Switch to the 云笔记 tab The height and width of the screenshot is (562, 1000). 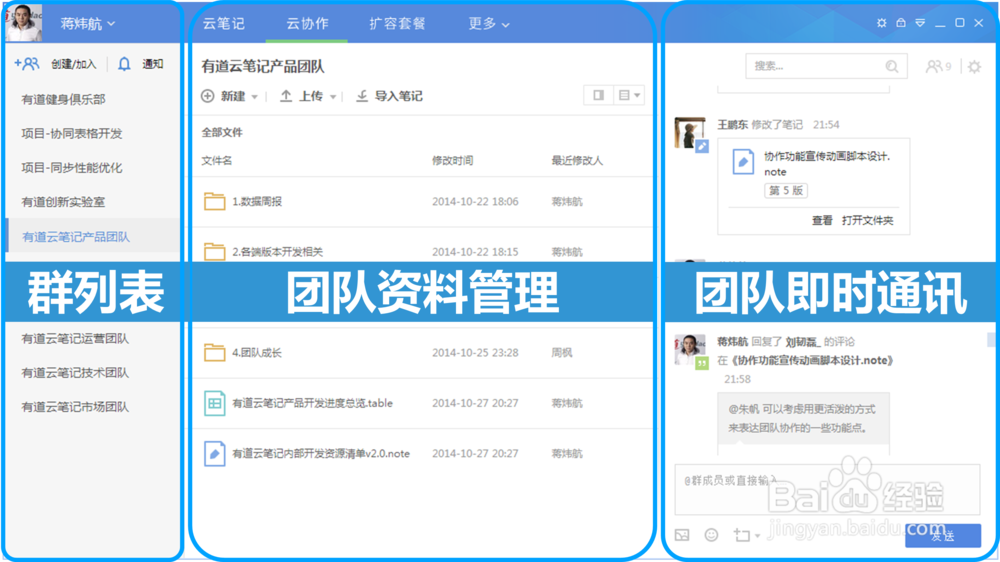(x=224, y=24)
